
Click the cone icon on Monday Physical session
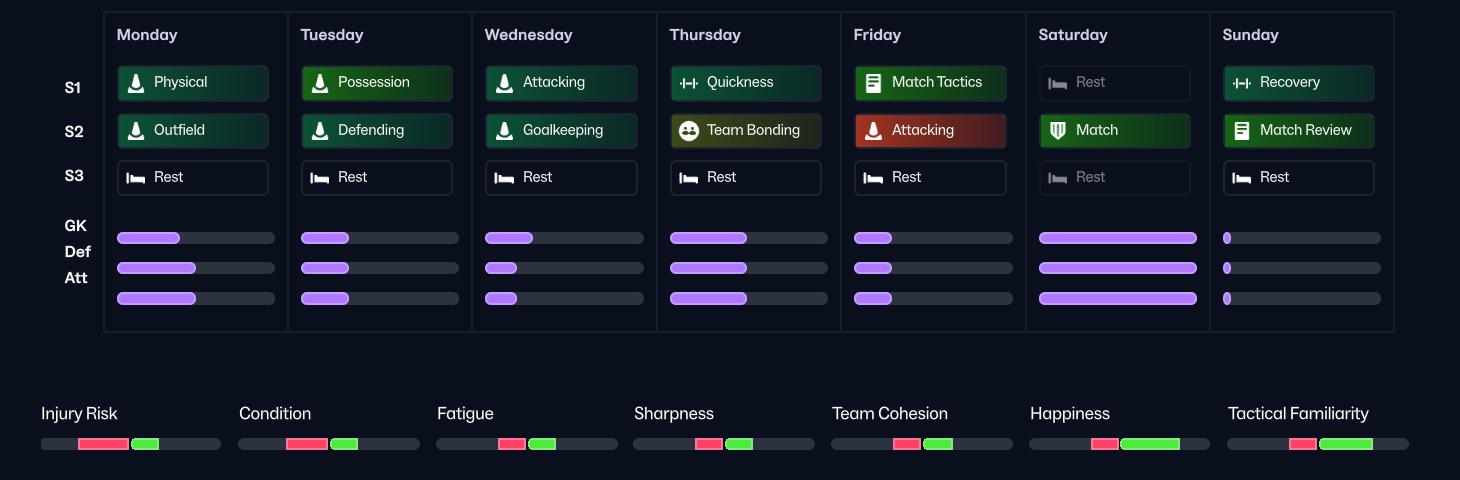coord(136,83)
